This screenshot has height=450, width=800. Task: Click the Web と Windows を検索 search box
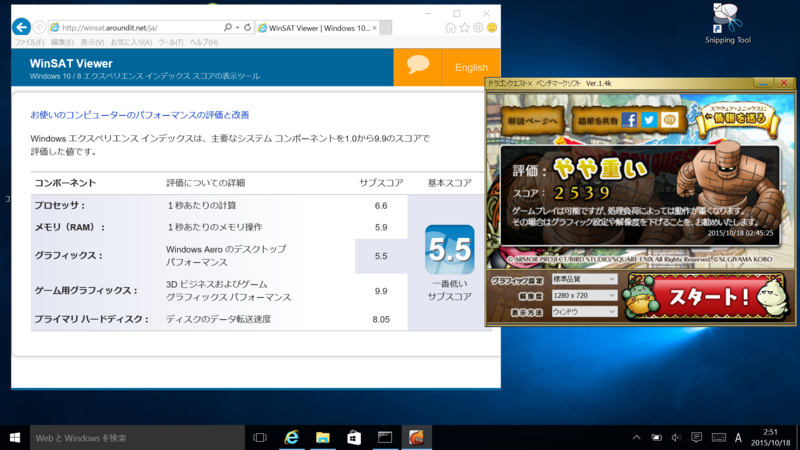point(137,438)
